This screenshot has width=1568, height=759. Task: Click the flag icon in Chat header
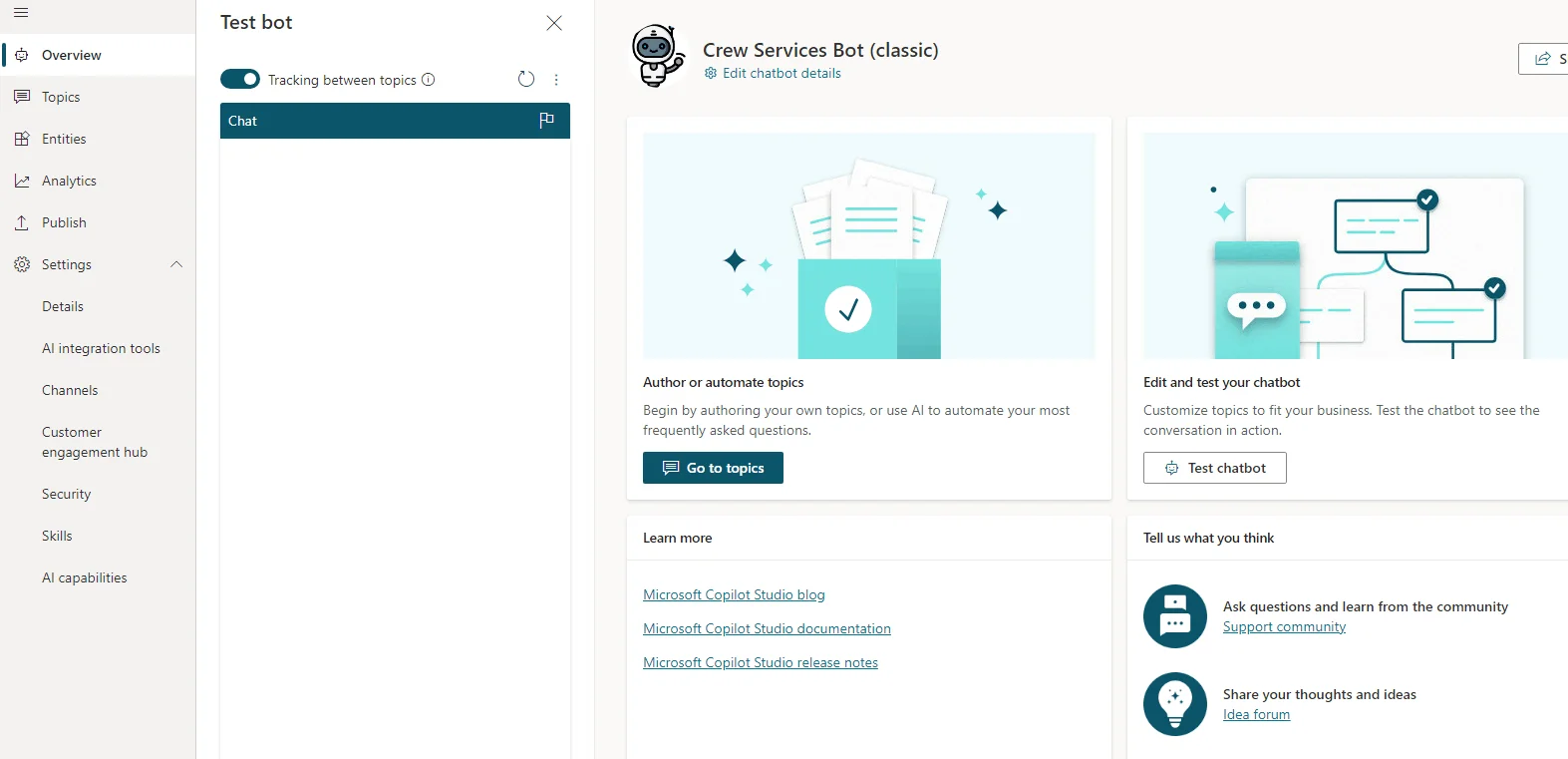pyautogui.click(x=546, y=121)
